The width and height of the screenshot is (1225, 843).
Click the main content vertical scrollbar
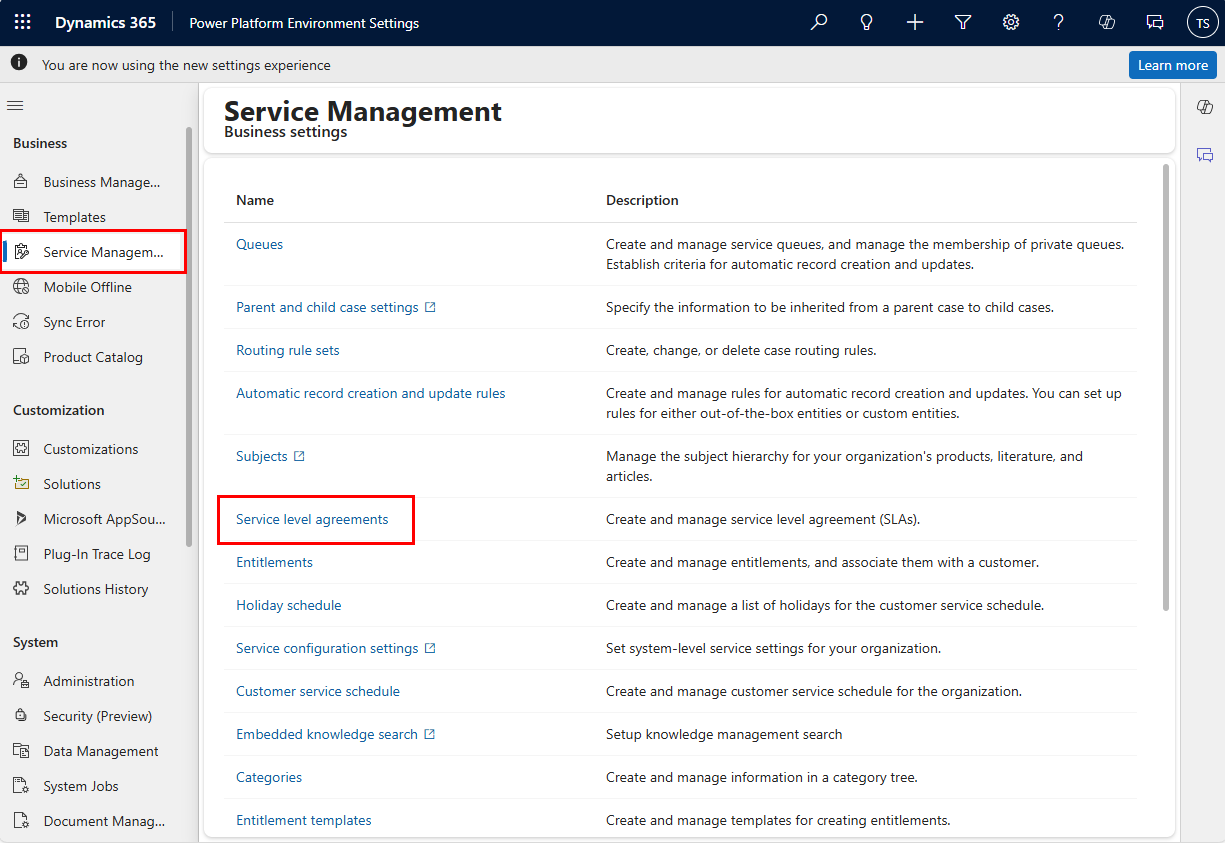pyautogui.click(x=1166, y=388)
